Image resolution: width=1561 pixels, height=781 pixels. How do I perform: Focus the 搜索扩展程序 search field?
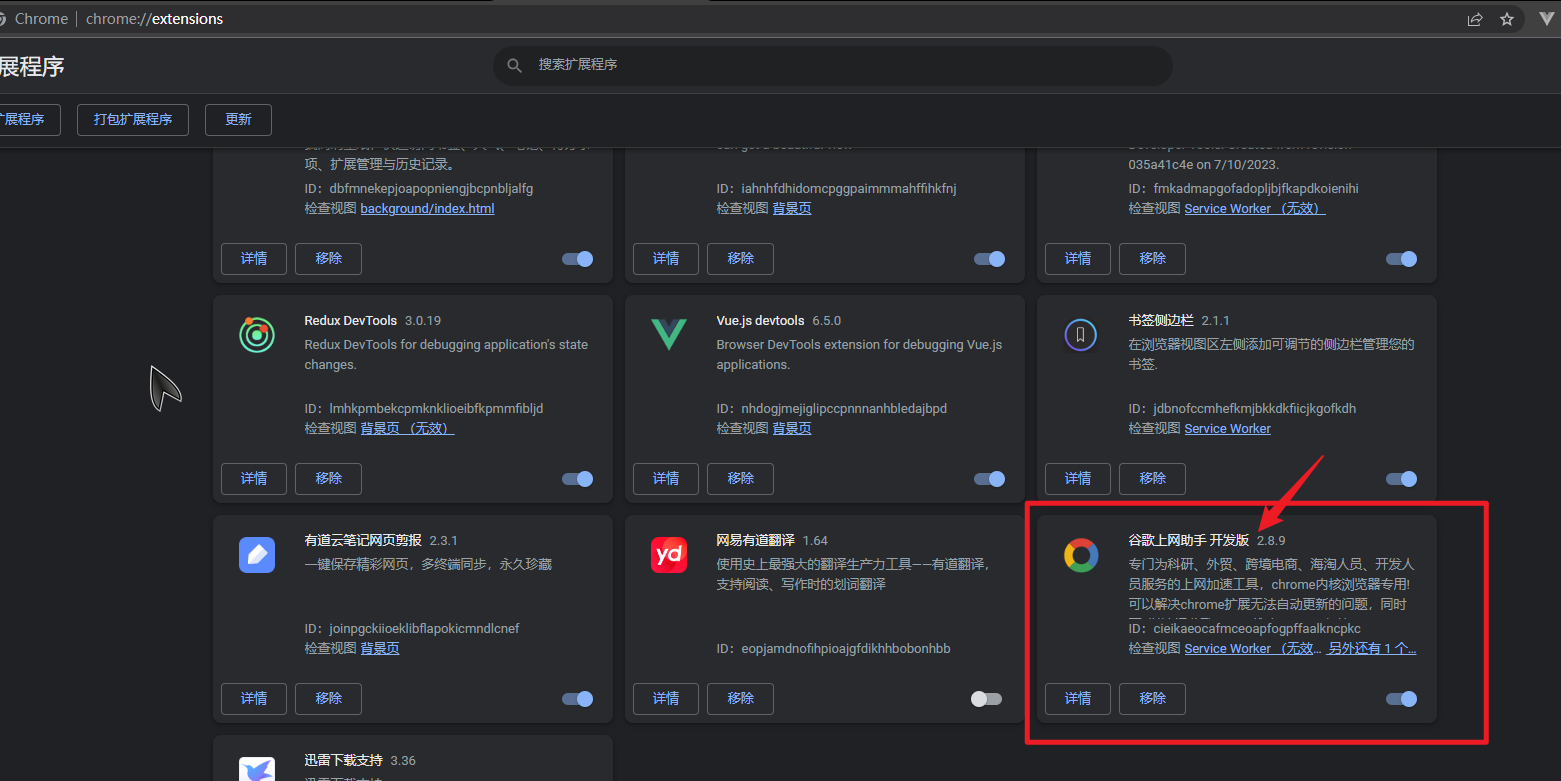pos(833,65)
